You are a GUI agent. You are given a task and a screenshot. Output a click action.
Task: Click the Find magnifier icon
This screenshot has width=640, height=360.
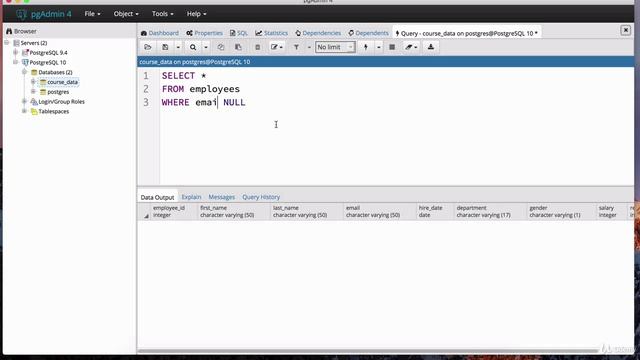[193, 47]
